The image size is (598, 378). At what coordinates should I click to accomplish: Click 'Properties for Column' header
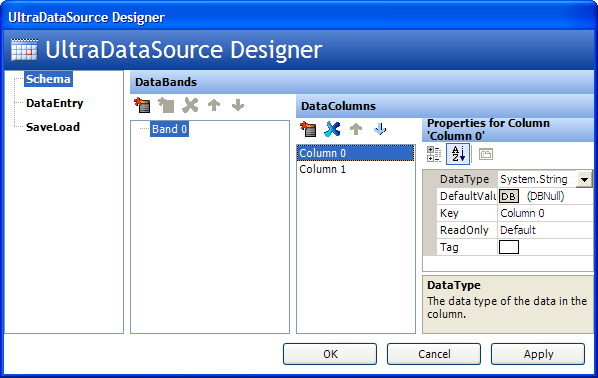point(508,129)
